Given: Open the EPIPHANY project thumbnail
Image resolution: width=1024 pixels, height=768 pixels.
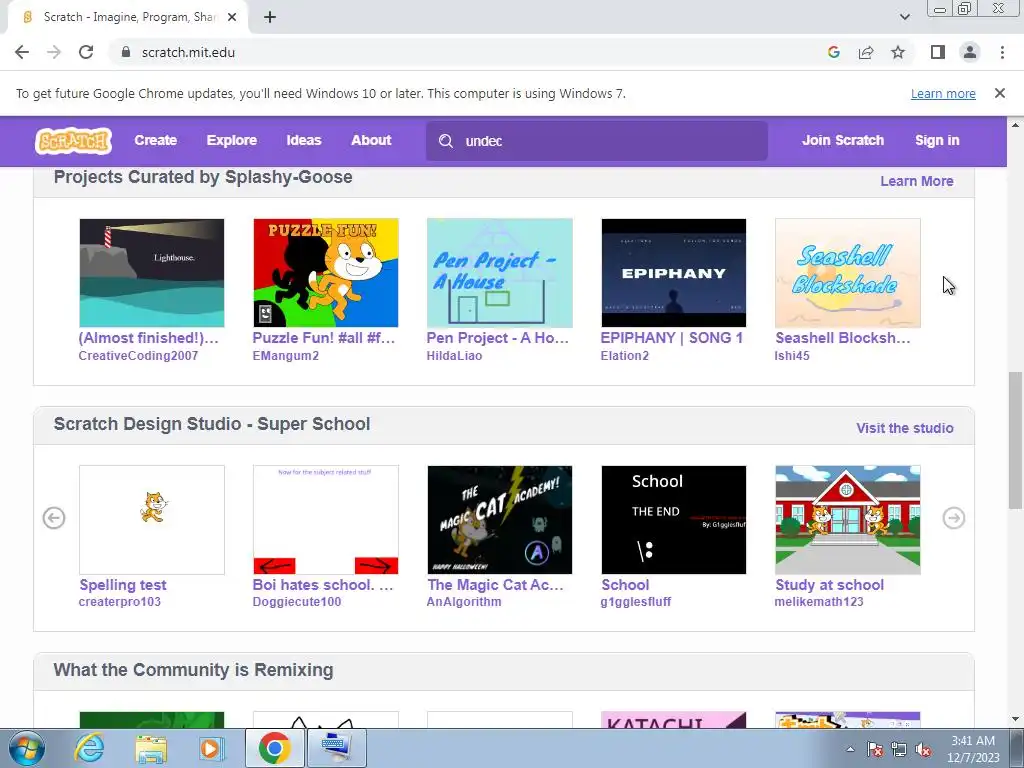Looking at the screenshot, I should coord(673,273).
